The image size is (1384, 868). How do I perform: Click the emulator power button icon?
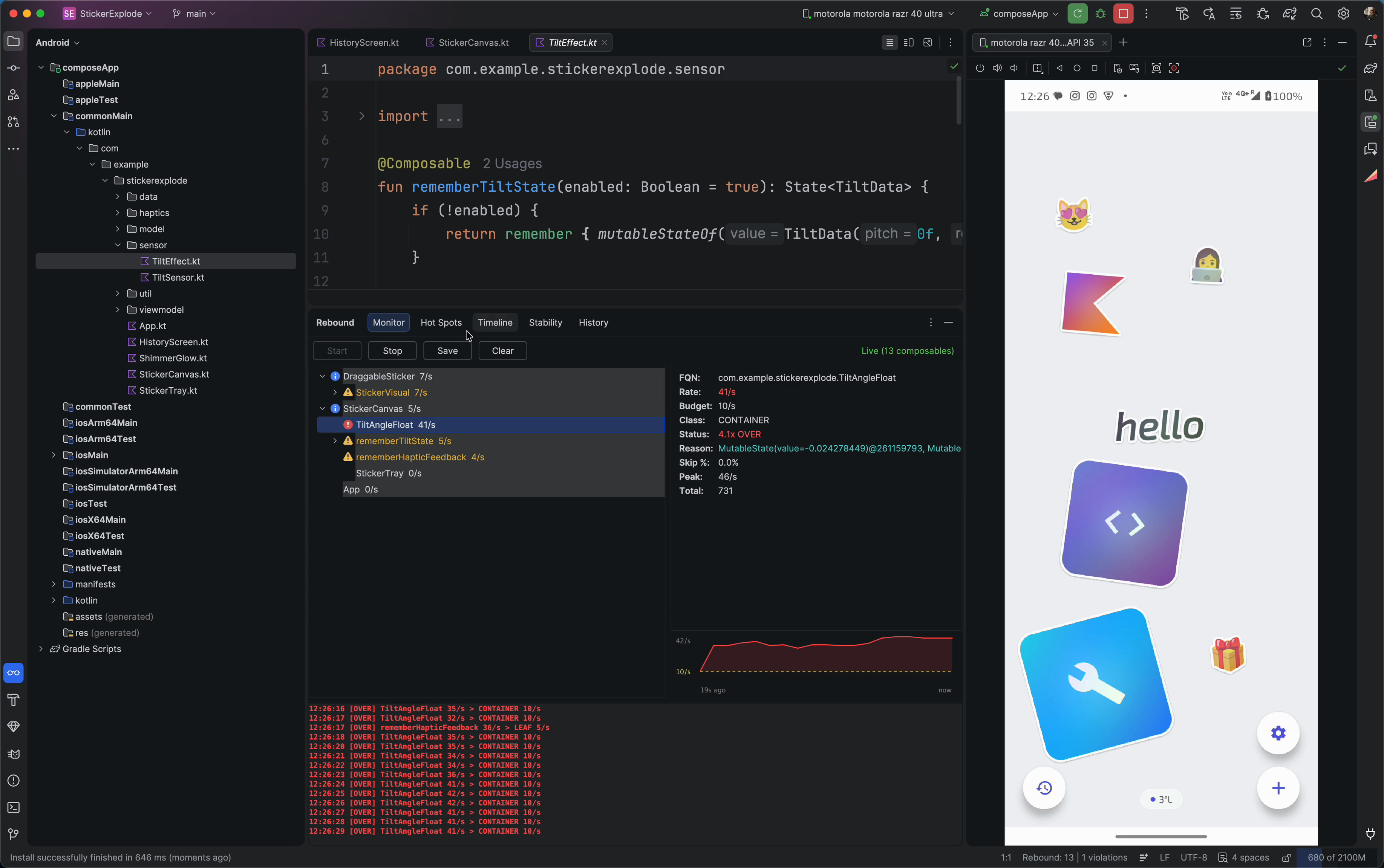click(x=980, y=68)
